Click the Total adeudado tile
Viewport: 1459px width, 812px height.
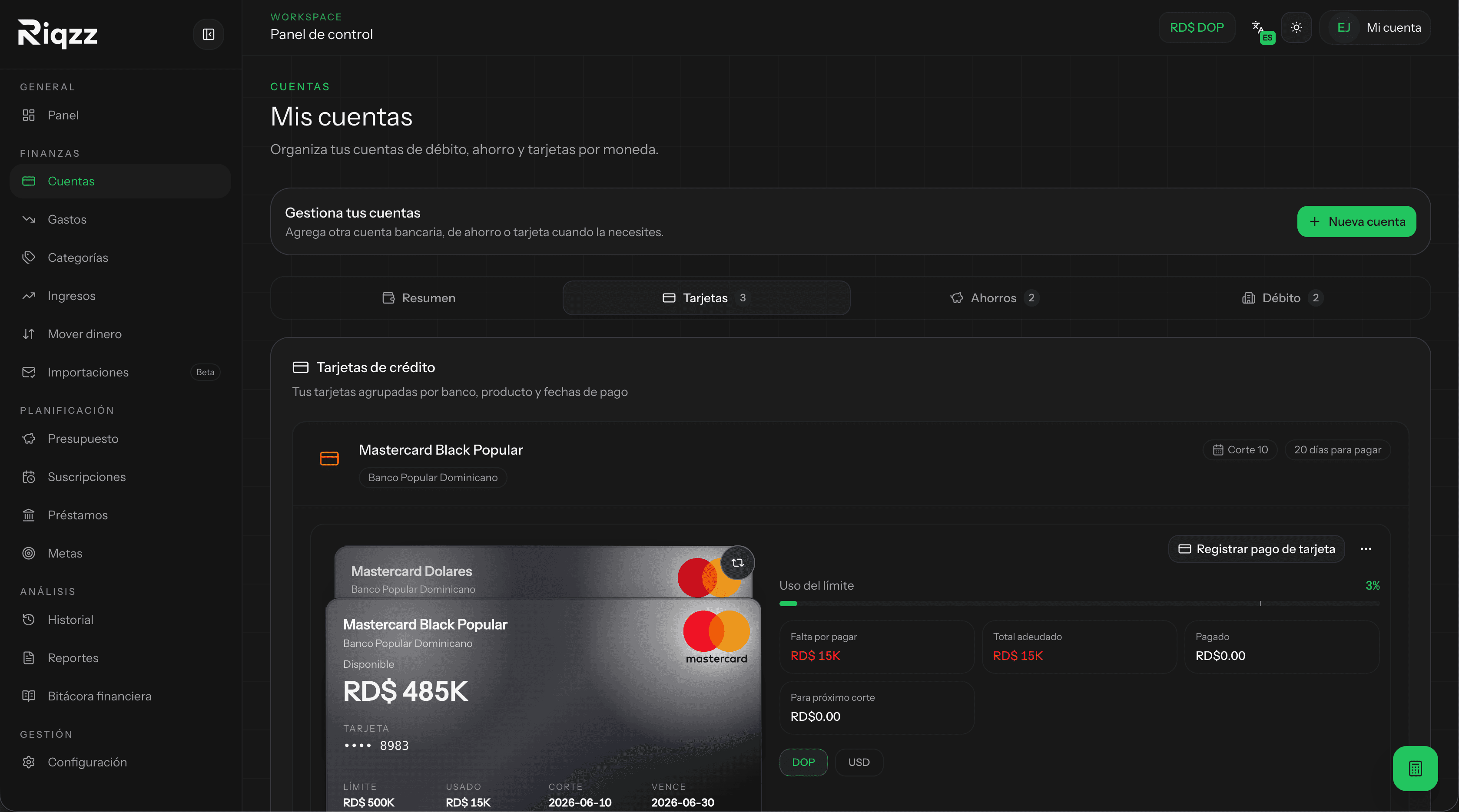[1079, 647]
